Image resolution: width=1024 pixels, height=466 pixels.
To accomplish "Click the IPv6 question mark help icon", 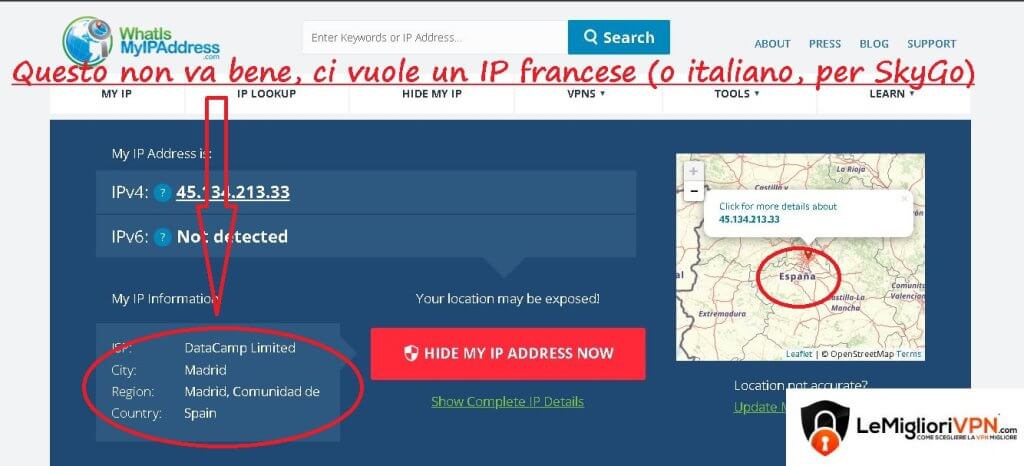I will pyautogui.click(x=163, y=237).
